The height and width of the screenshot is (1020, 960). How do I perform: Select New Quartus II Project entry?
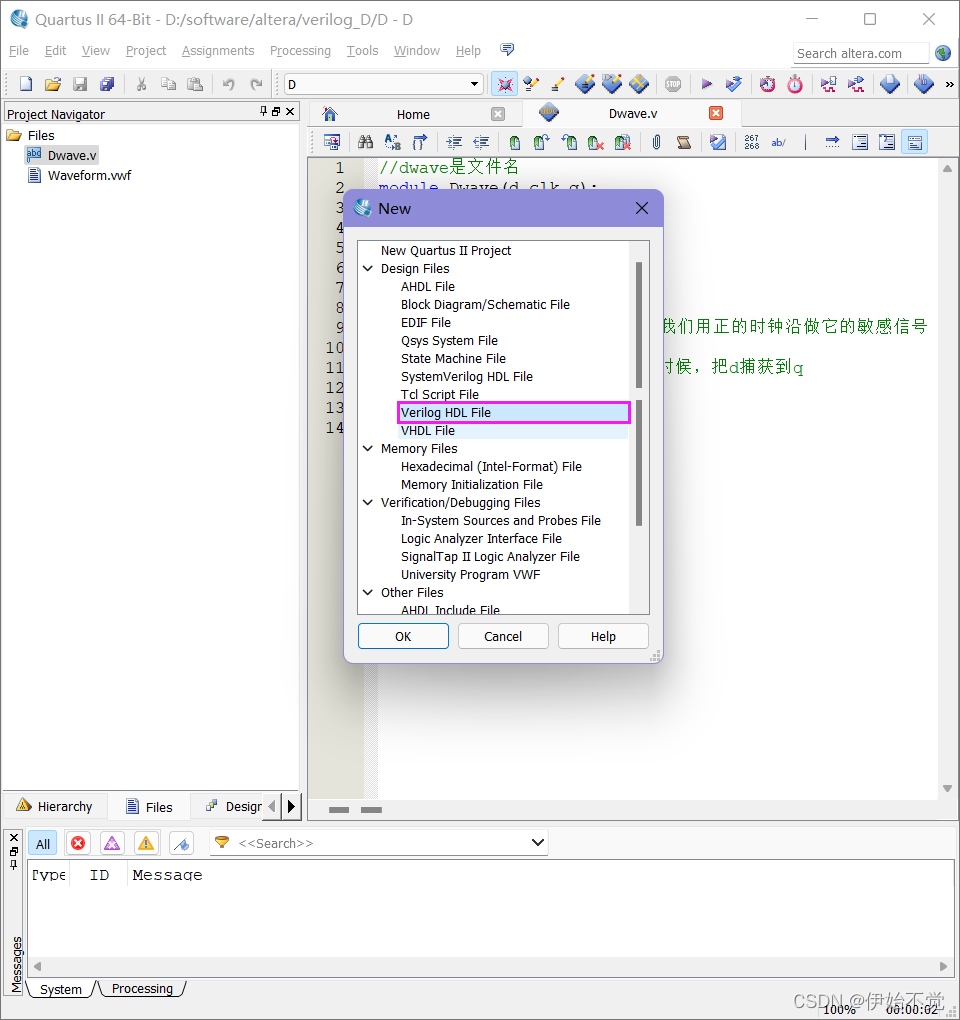[446, 250]
